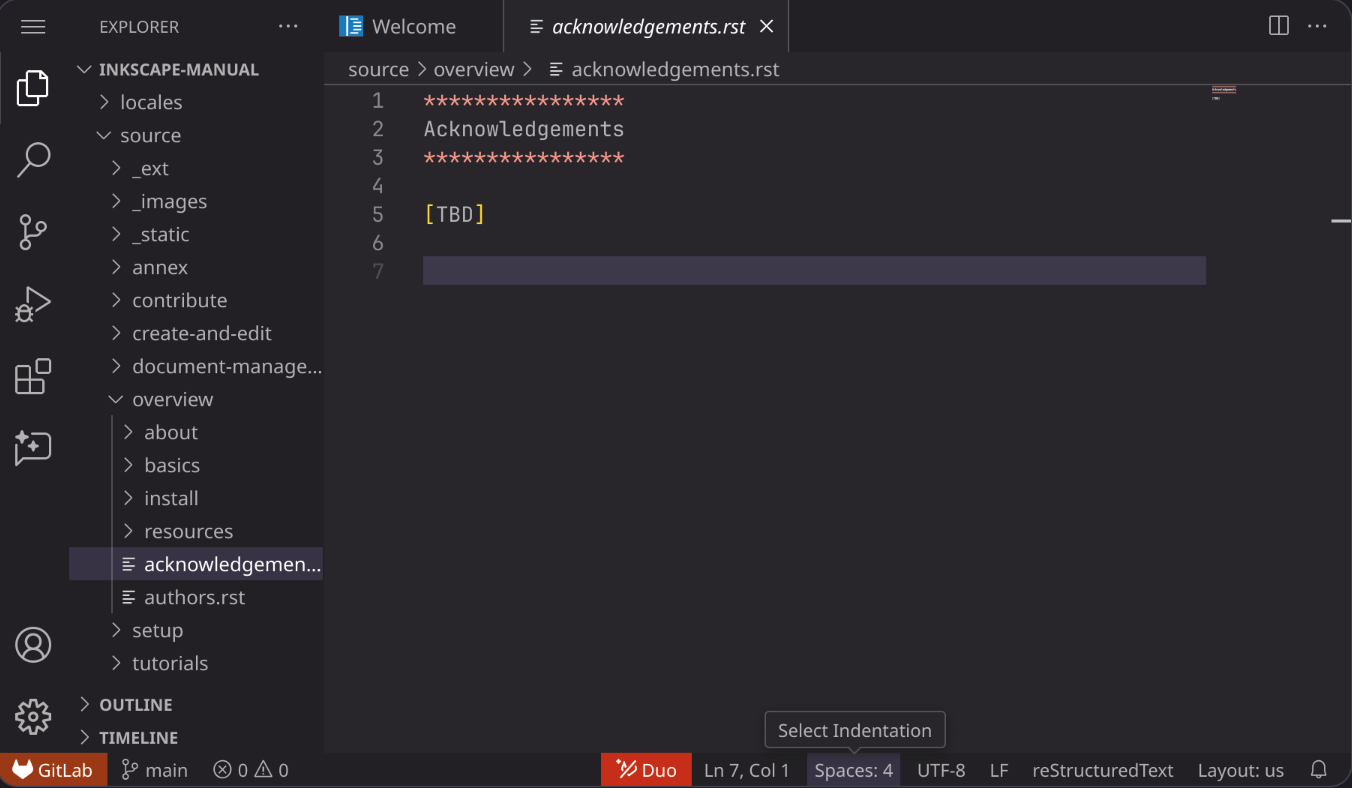Image resolution: width=1352 pixels, height=788 pixels.
Task: Open the Manage gear menu
Action: [33, 716]
